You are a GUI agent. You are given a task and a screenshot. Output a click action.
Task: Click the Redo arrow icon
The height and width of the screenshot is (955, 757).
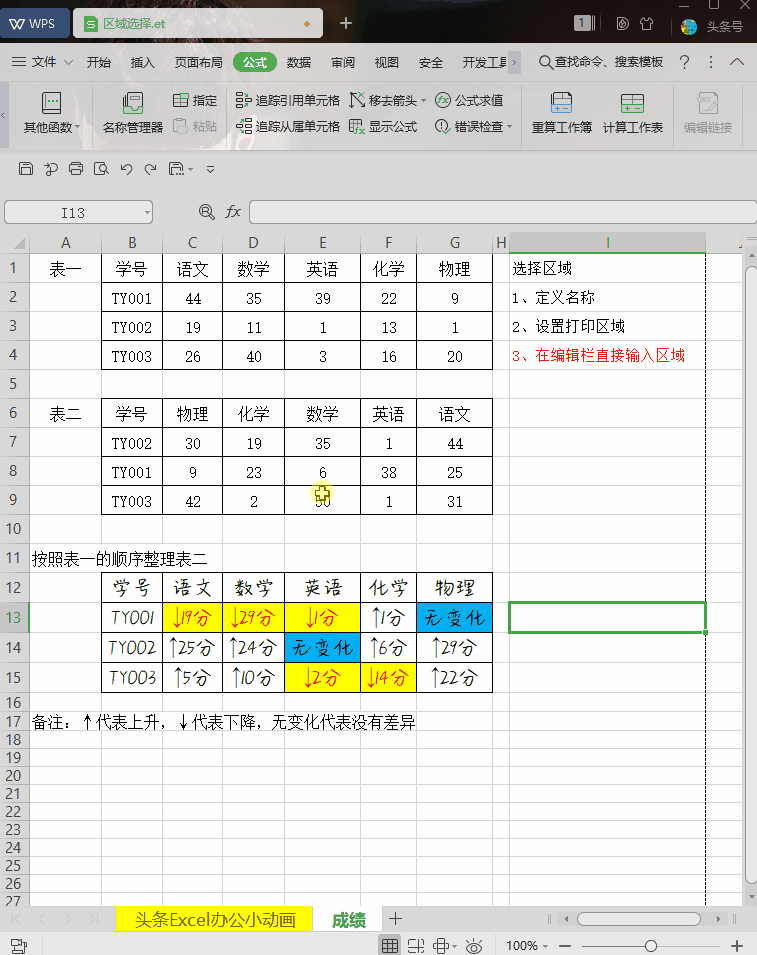(x=150, y=169)
